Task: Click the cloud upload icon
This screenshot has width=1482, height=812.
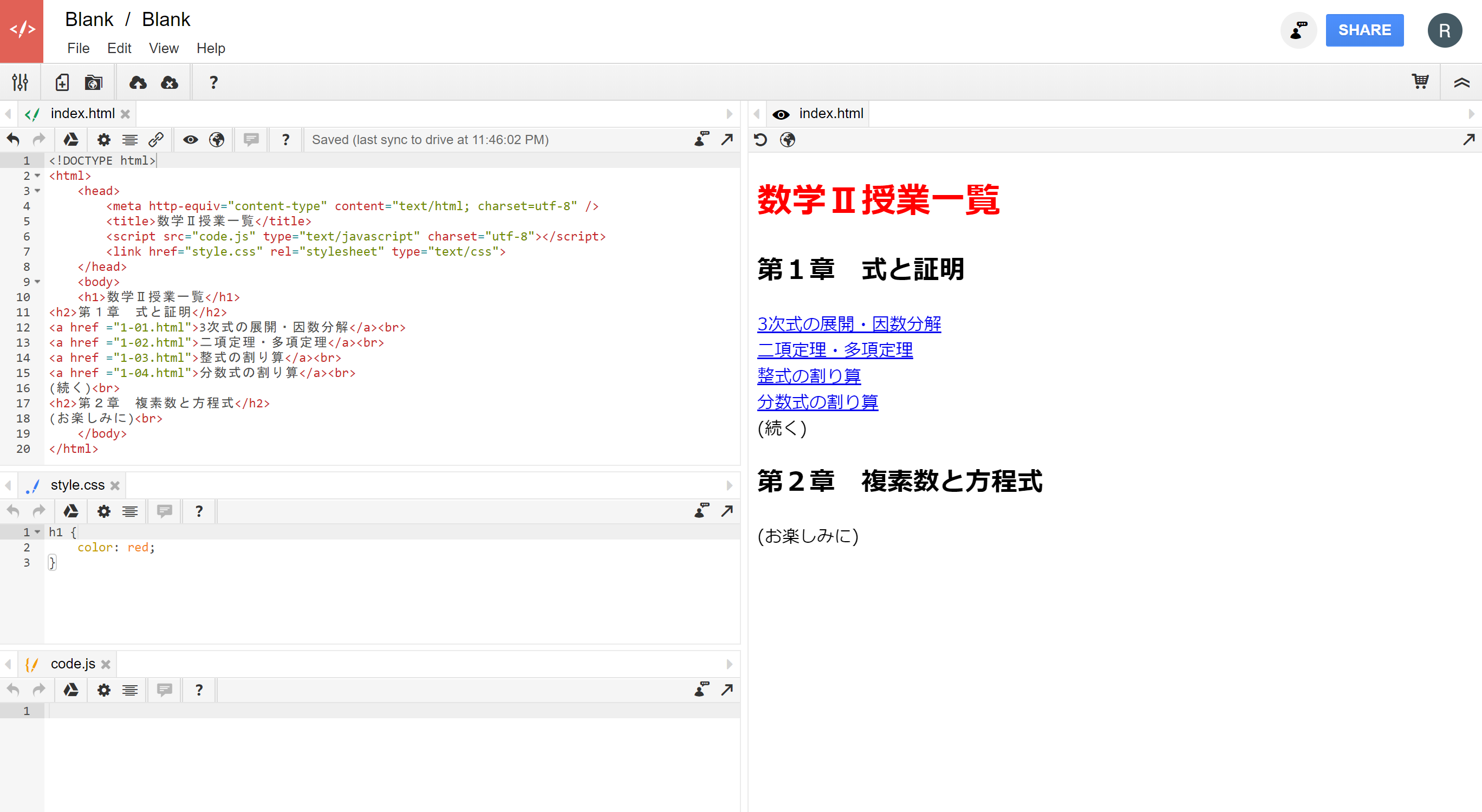Action: (138, 82)
